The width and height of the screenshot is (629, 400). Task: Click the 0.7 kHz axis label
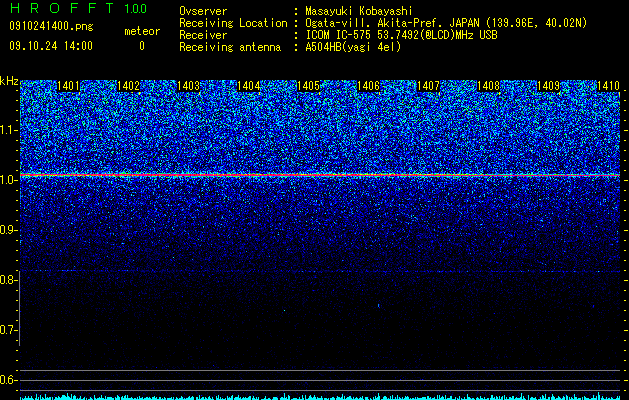click(9, 330)
